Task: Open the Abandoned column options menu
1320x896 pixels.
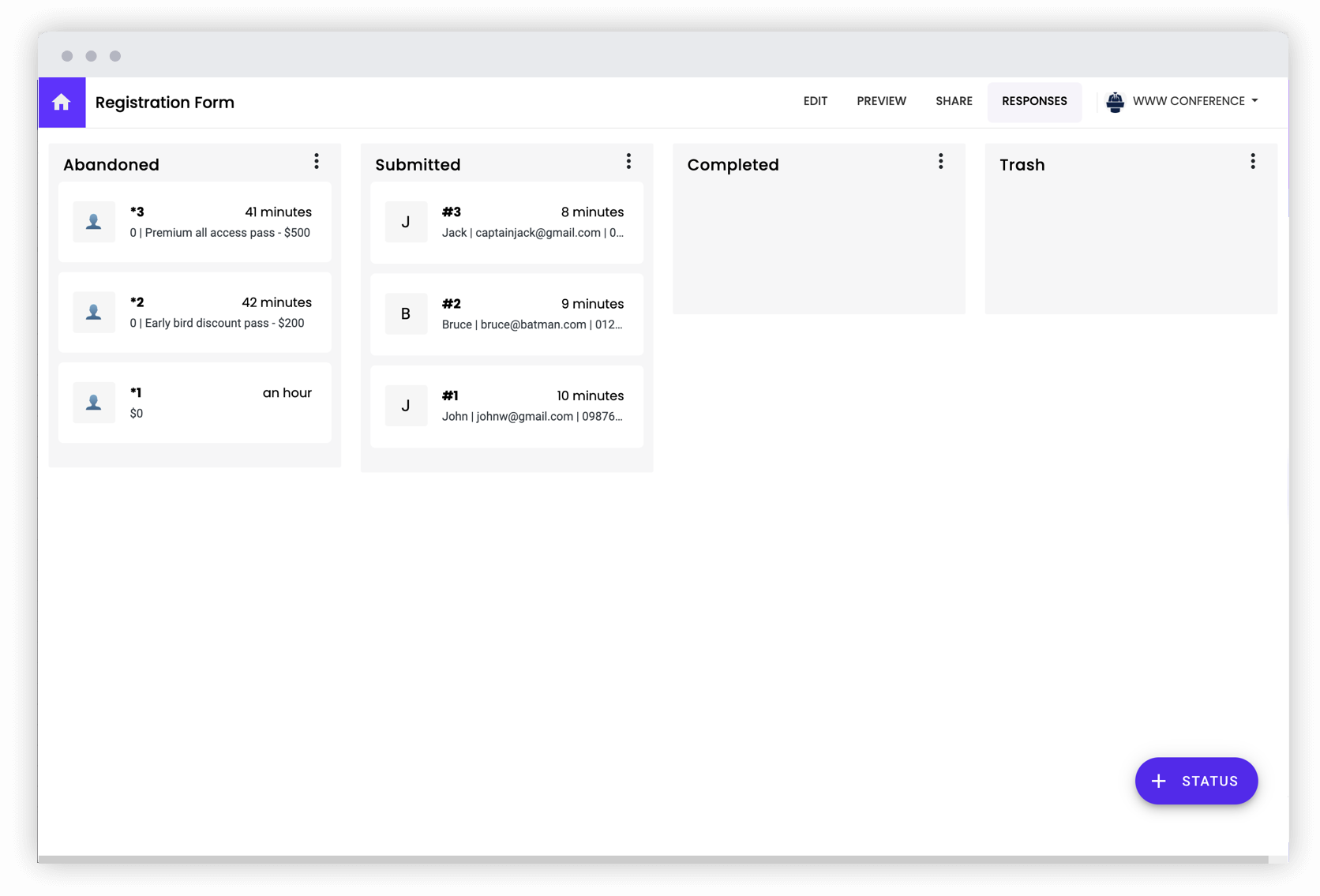Action: [x=317, y=161]
